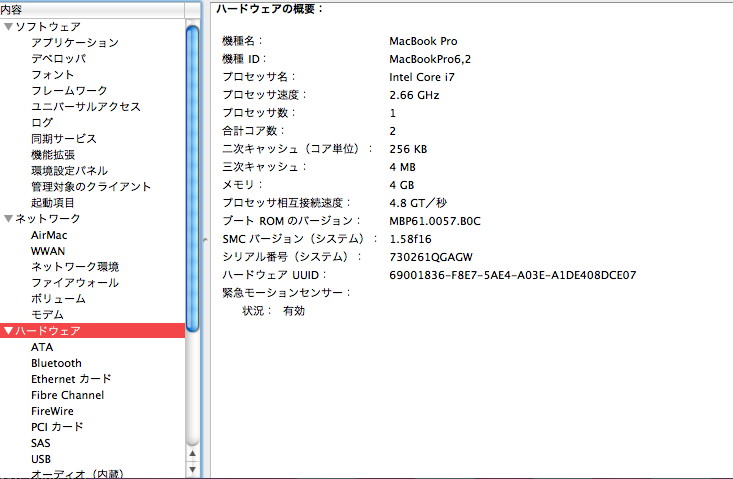Click the serial number 730261QGAGW
This screenshot has width=733, height=479.
pos(431,257)
